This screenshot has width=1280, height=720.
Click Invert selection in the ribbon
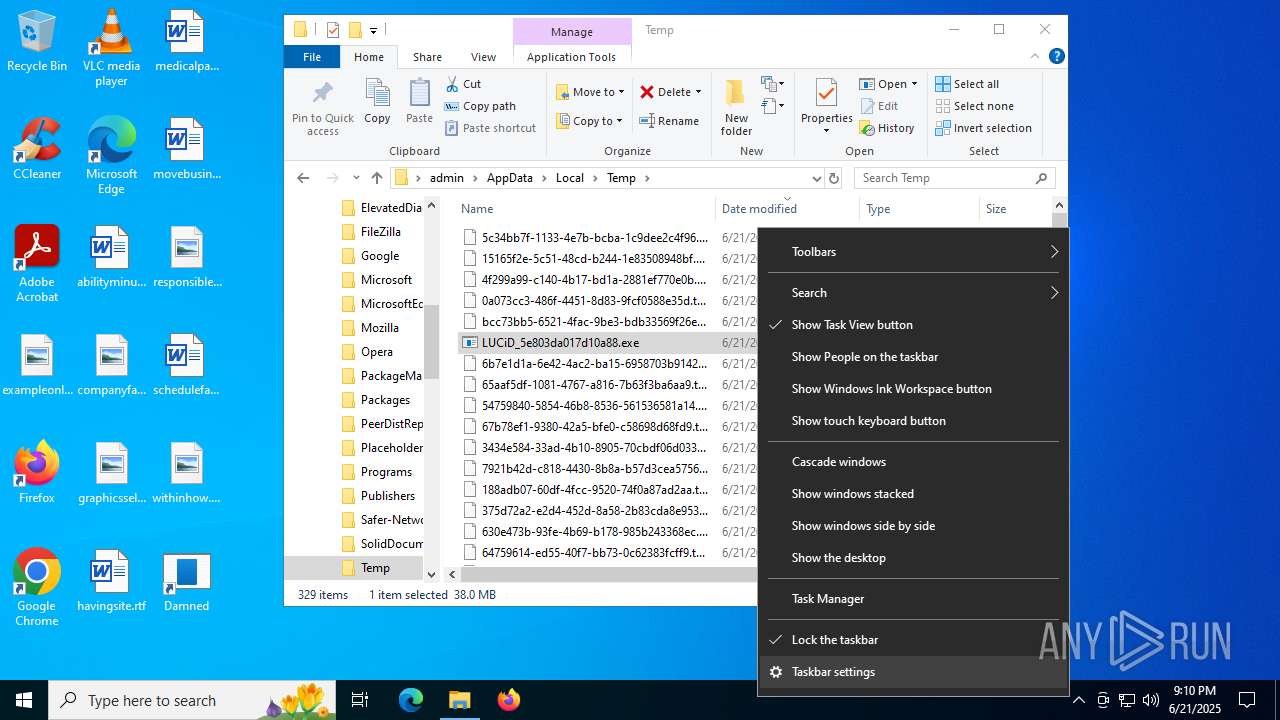[983, 128]
